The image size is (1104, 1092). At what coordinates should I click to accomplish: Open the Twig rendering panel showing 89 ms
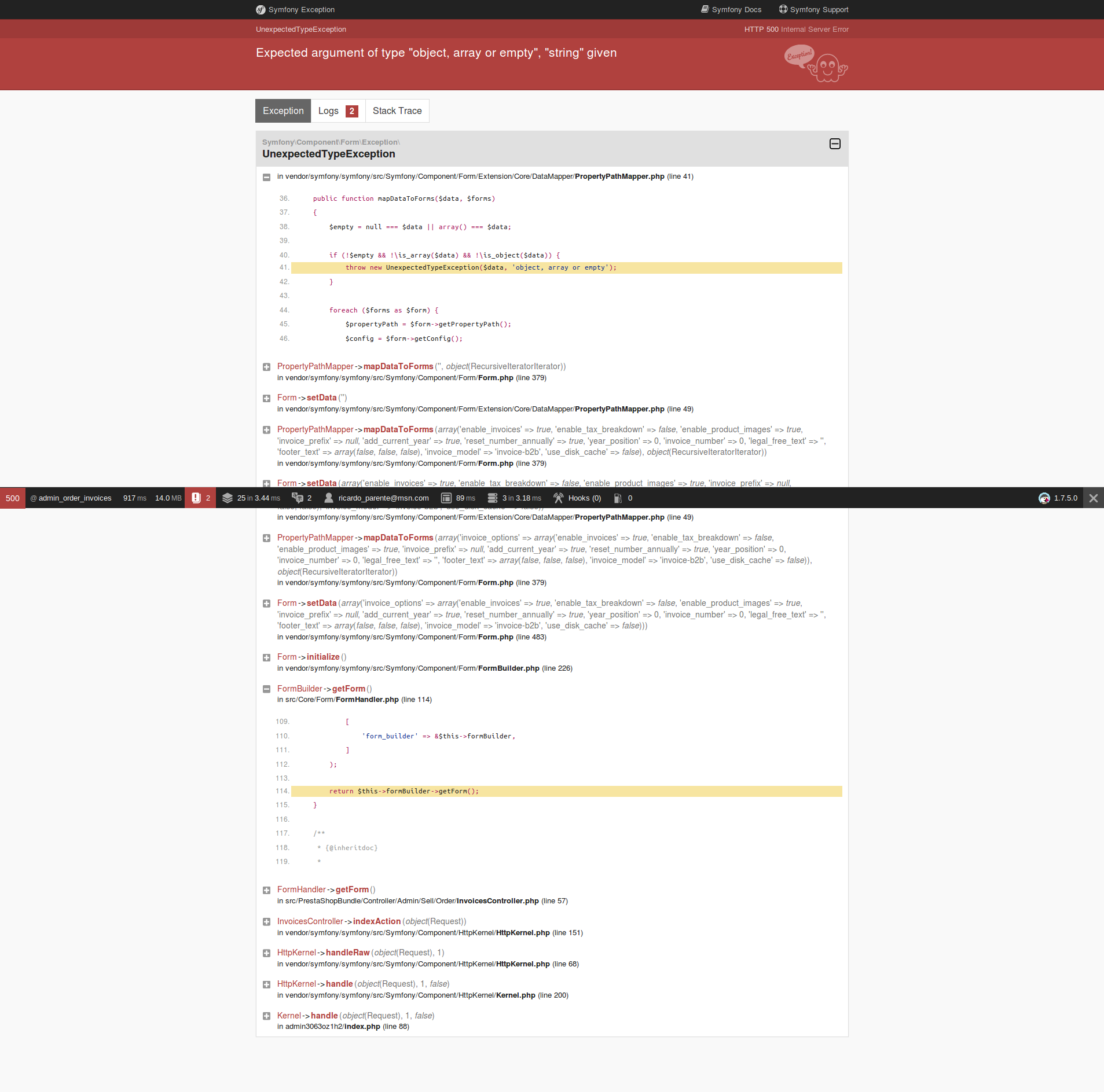click(445, 498)
